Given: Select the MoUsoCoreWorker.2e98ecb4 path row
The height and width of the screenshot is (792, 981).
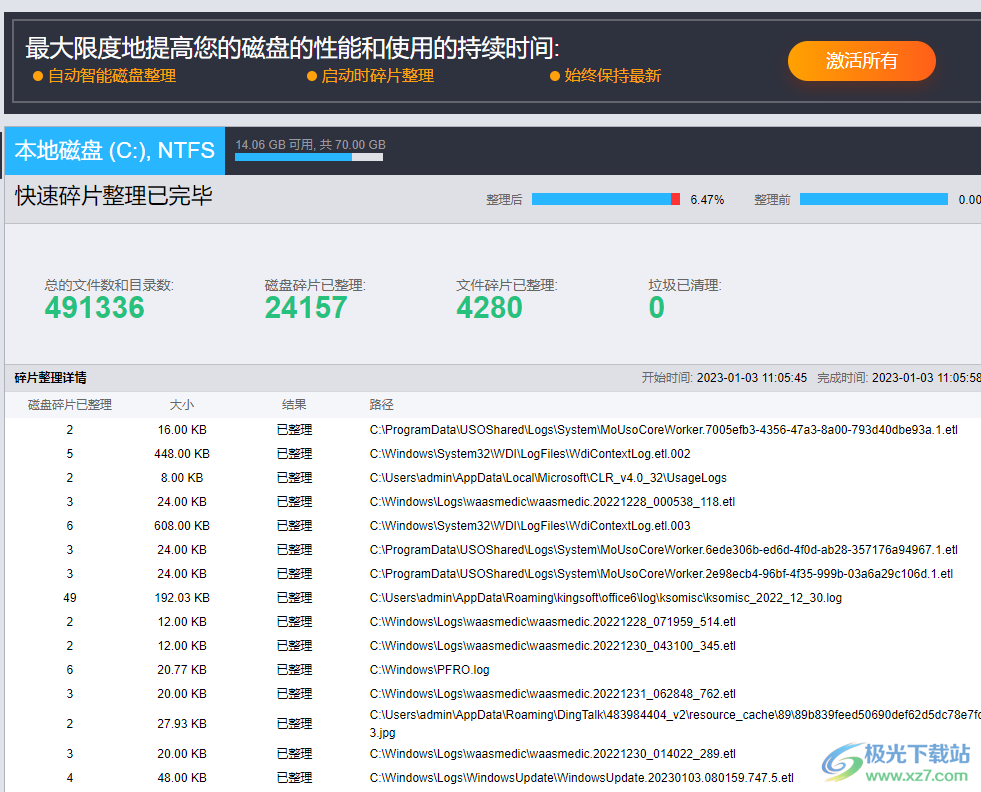Looking at the screenshot, I should click(x=493, y=574).
